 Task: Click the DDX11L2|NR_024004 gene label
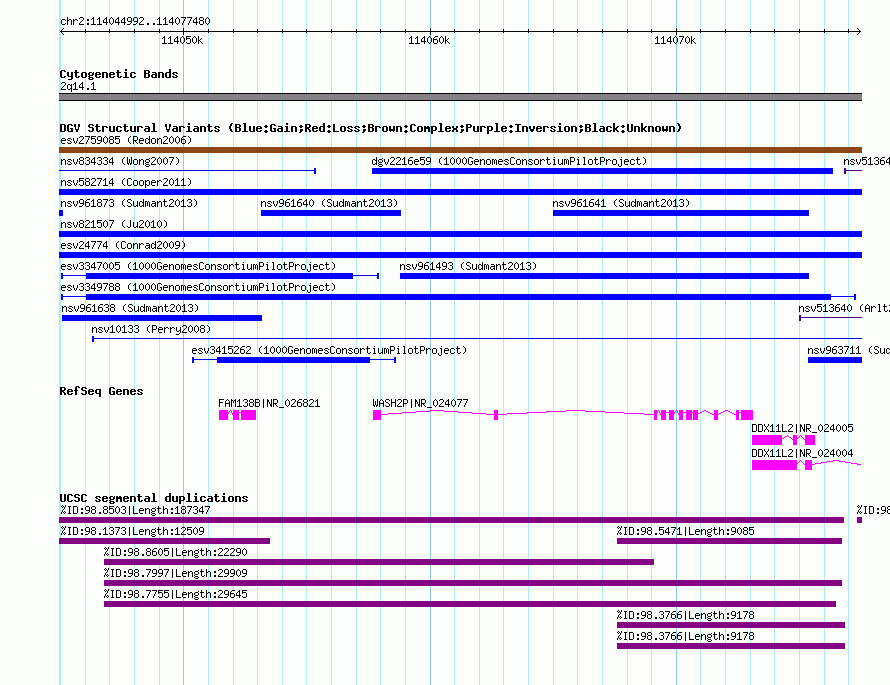tap(802, 453)
